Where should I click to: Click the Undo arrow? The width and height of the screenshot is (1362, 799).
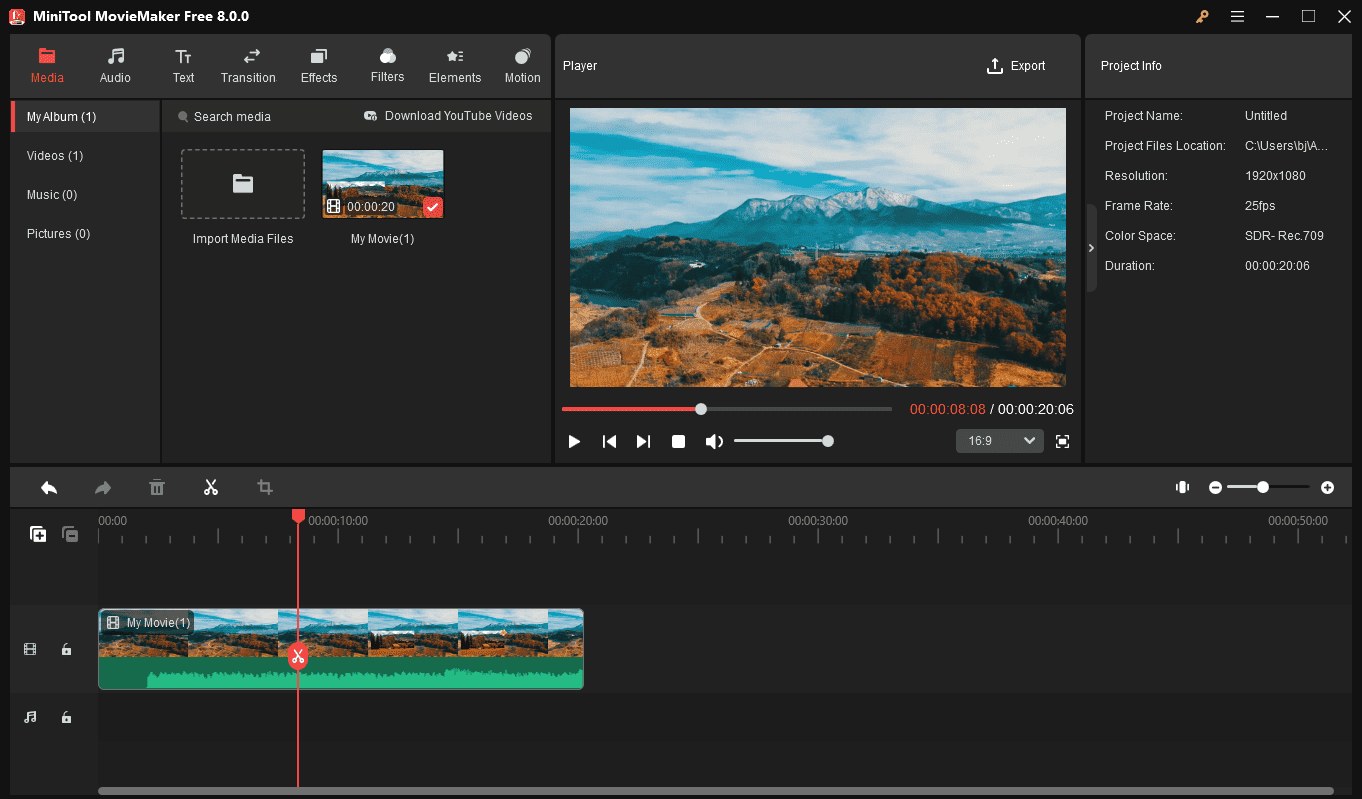click(49, 487)
